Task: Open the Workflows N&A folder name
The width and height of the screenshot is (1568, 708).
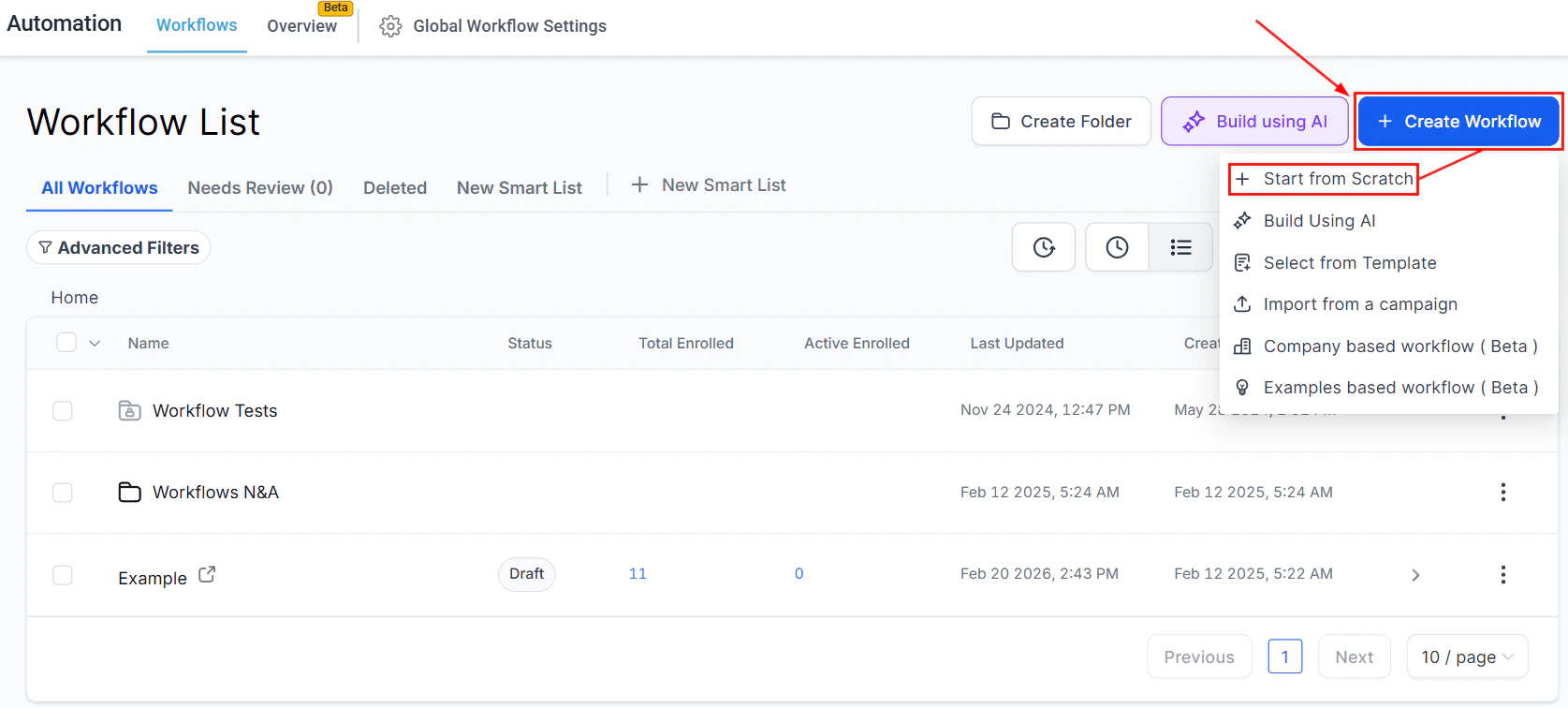Action: pyautogui.click(x=215, y=493)
